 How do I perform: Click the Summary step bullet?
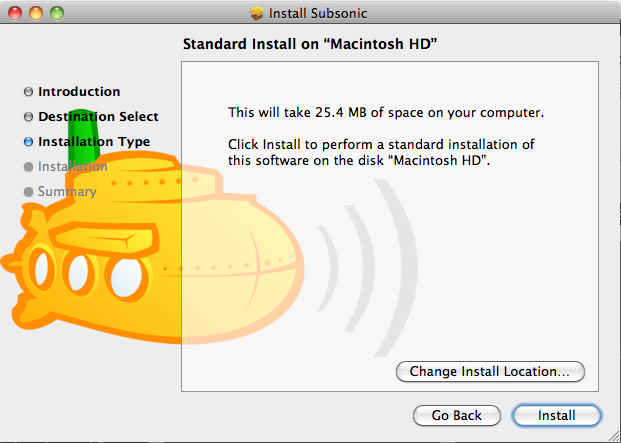coord(28,192)
